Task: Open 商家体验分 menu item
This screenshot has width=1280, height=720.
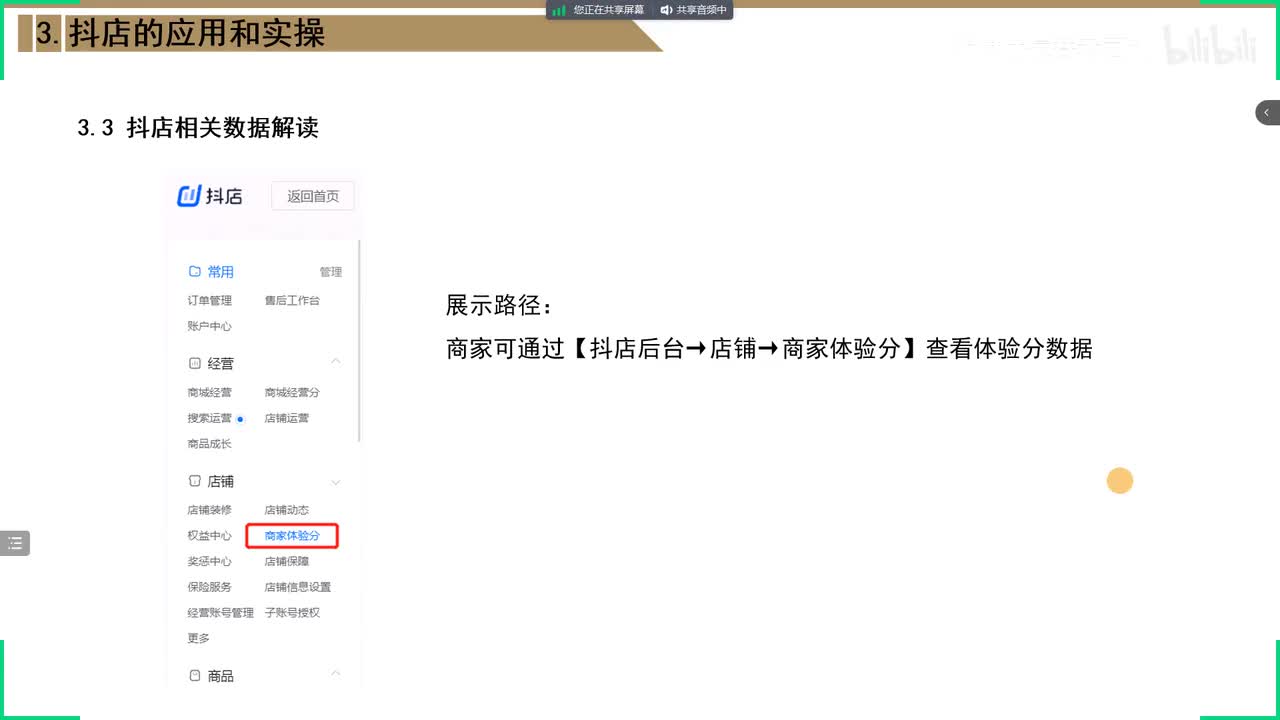Action: [x=292, y=536]
